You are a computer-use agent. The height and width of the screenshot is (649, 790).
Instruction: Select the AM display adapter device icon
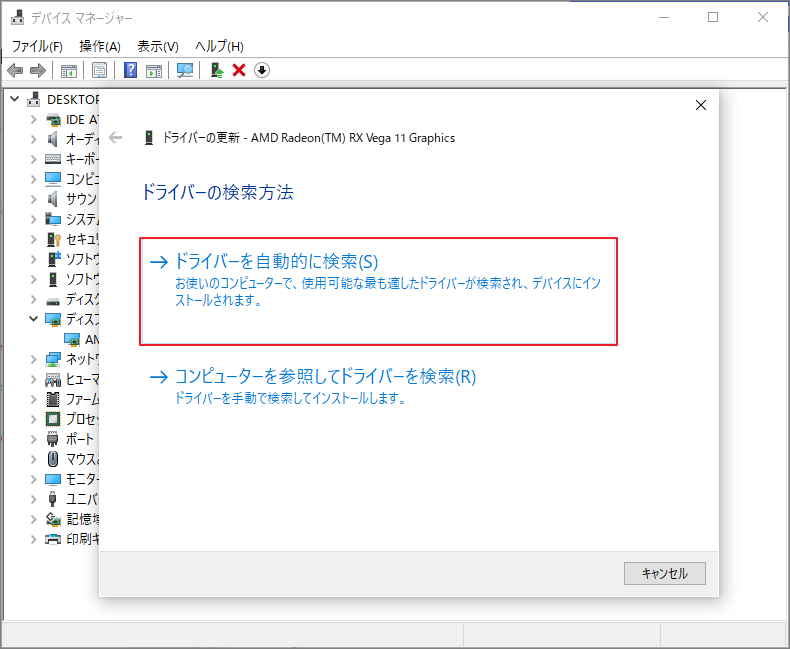[72, 340]
